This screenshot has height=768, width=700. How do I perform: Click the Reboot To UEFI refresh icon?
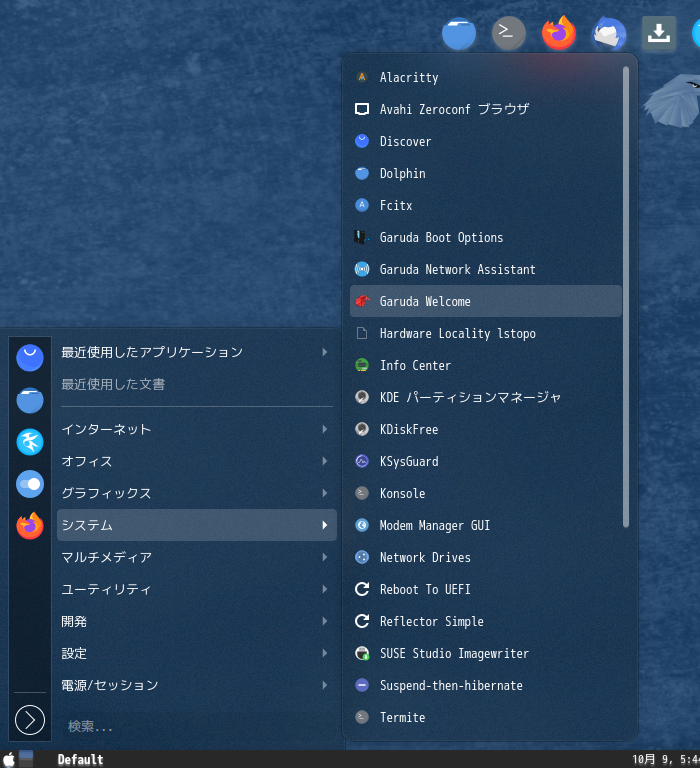pos(362,589)
